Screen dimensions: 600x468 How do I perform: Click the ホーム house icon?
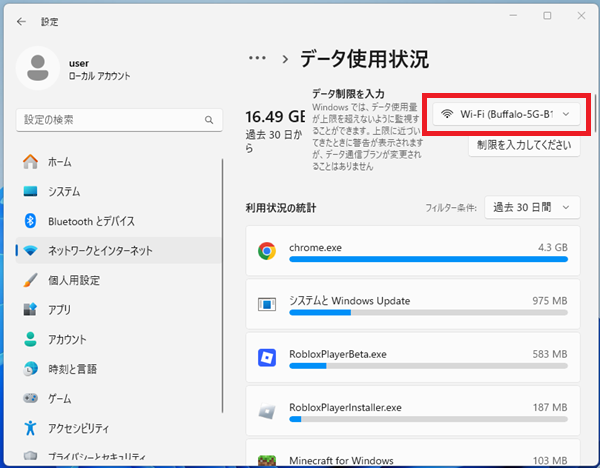coord(30,162)
